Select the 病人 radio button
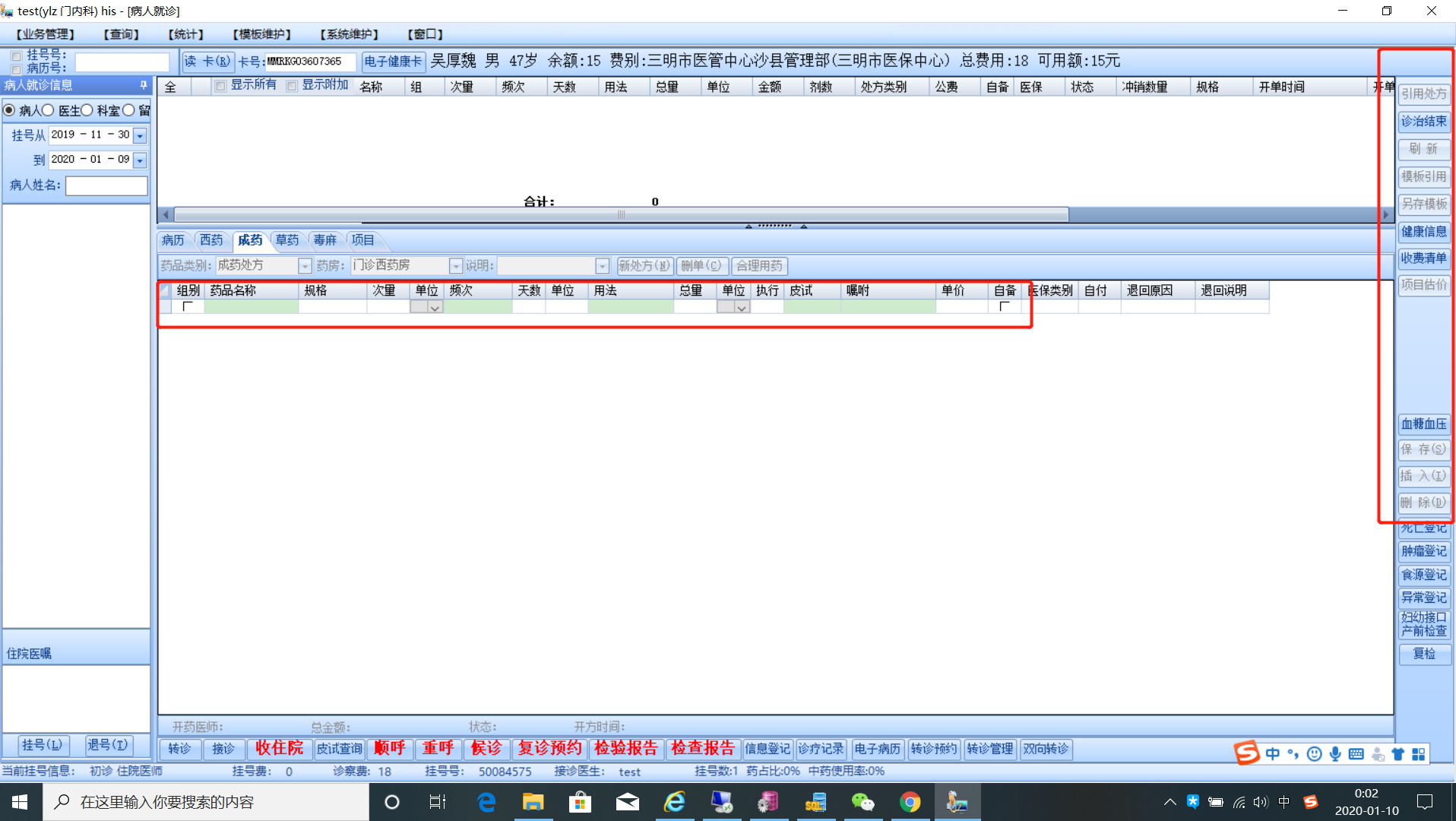 10,111
